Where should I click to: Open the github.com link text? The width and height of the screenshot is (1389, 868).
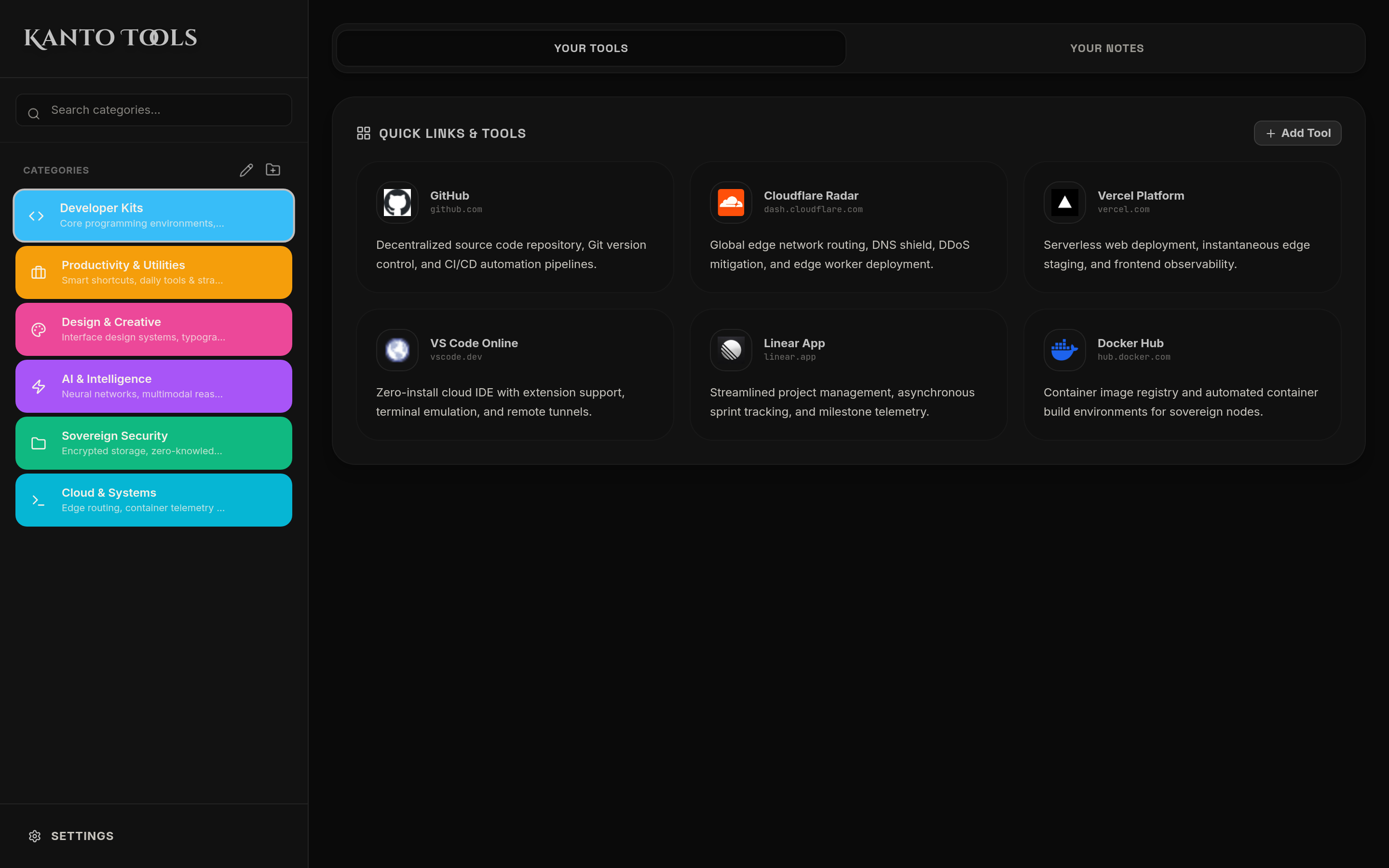[456, 210]
